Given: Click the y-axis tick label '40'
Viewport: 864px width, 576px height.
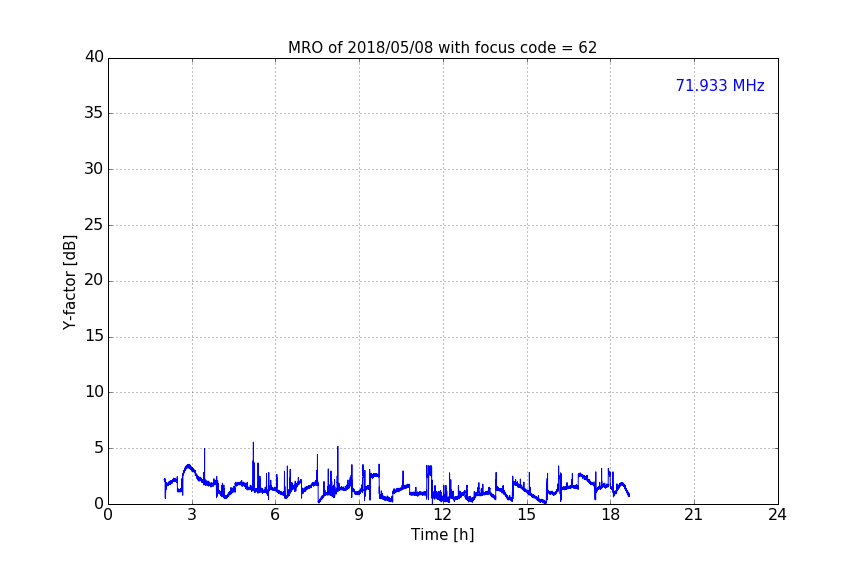Looking at the screenshot, I should pos(94,57).
